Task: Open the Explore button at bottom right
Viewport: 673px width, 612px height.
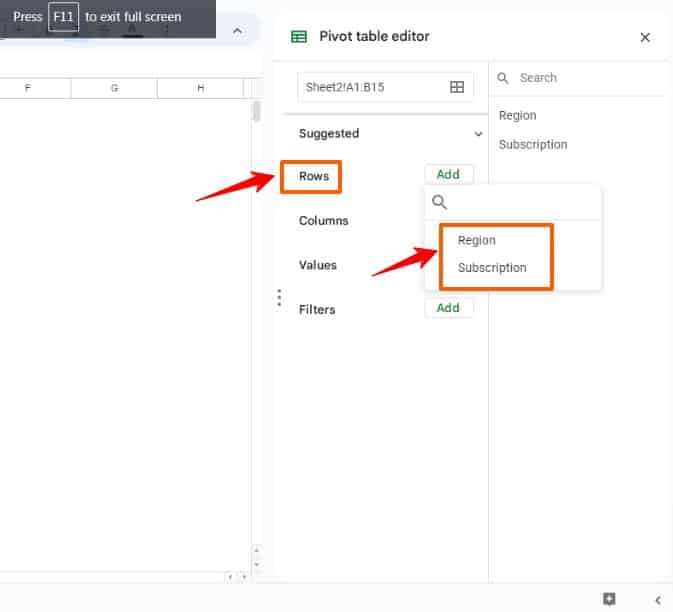Action: coord(609,599)
